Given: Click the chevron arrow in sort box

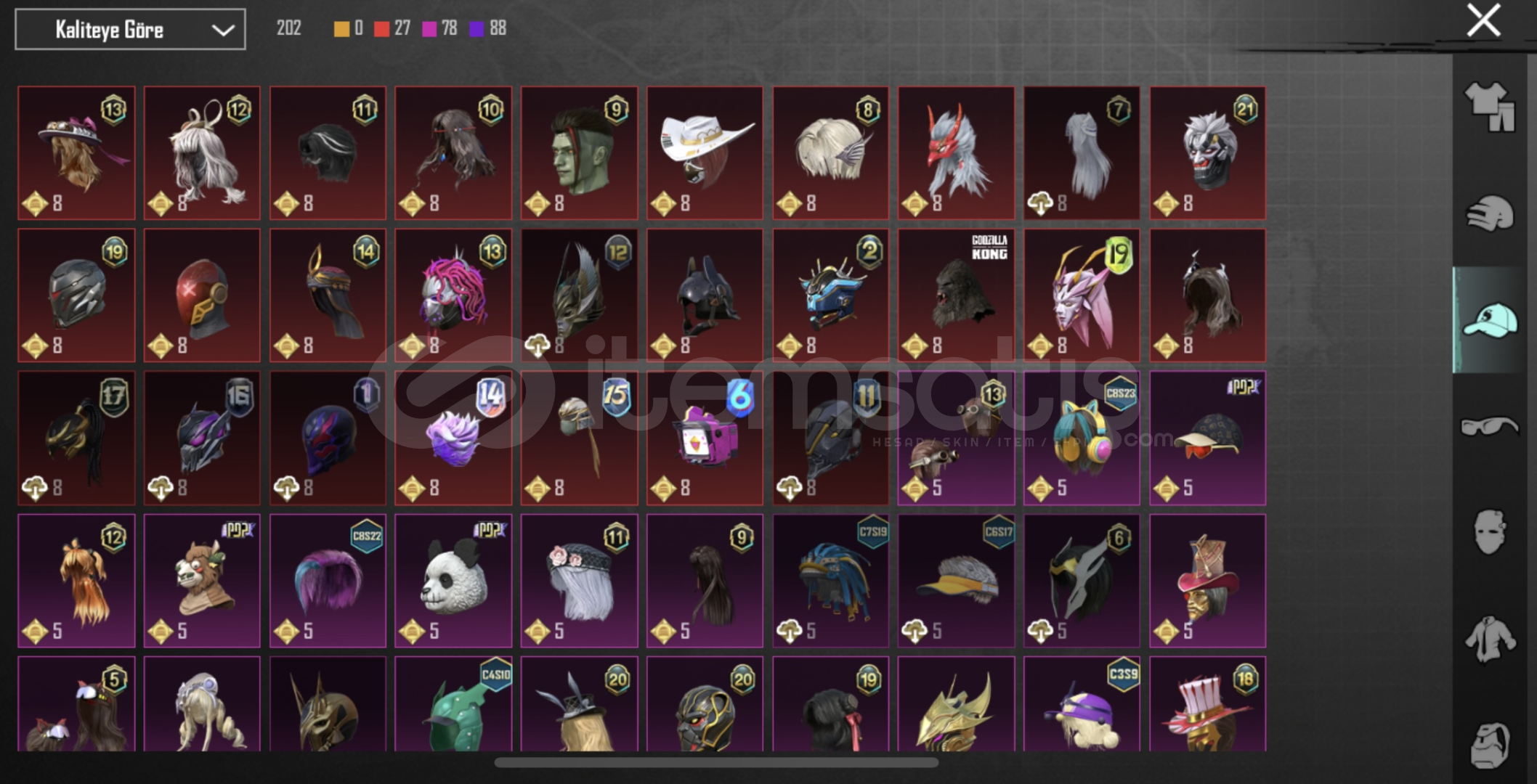Looking at the screenshot, I should tap(222, 30).
